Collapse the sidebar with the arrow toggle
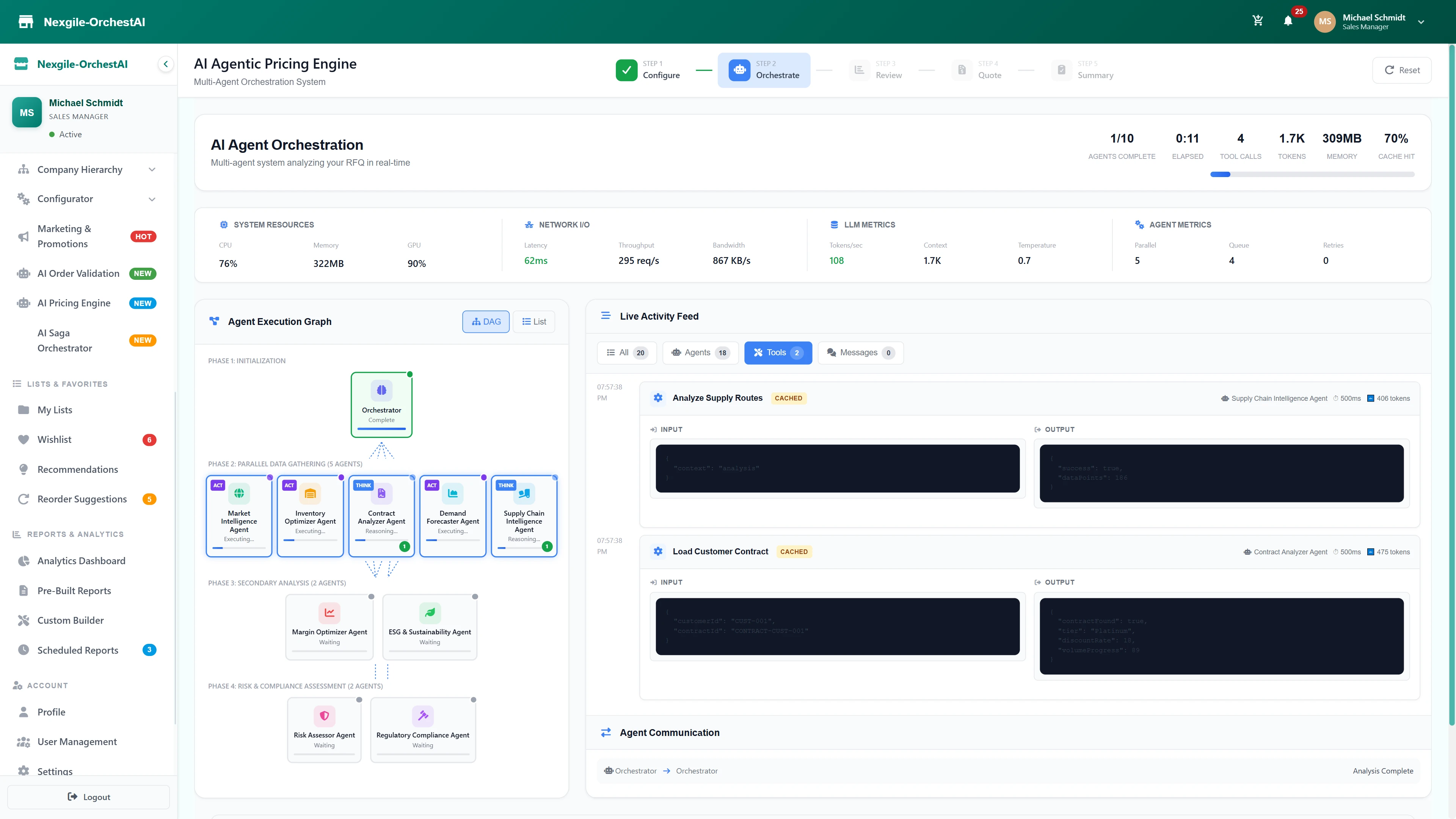1456x819 pixels. [166, 64]
